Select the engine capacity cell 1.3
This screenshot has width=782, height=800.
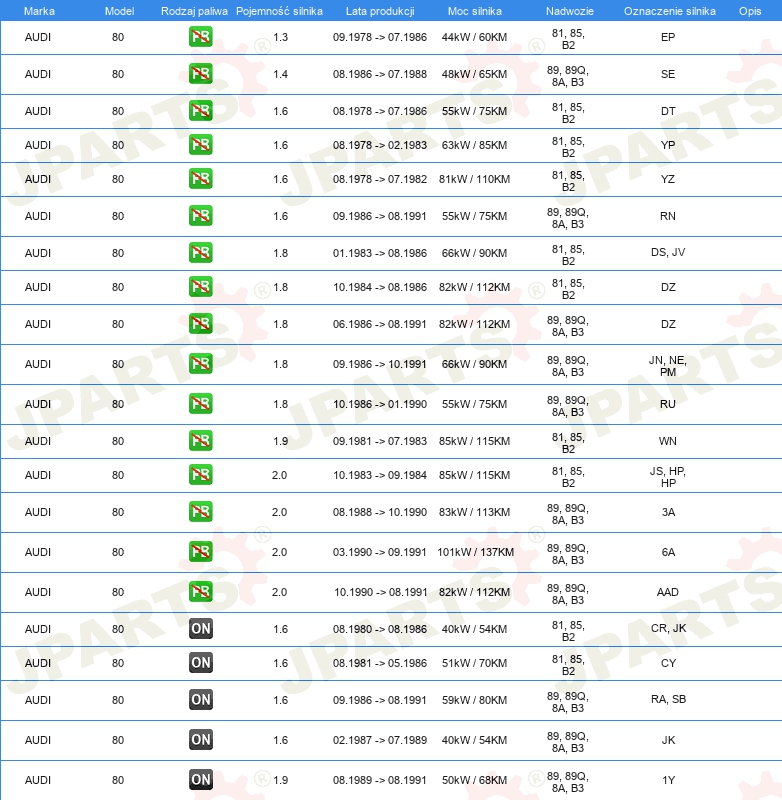tap(281, 37)
